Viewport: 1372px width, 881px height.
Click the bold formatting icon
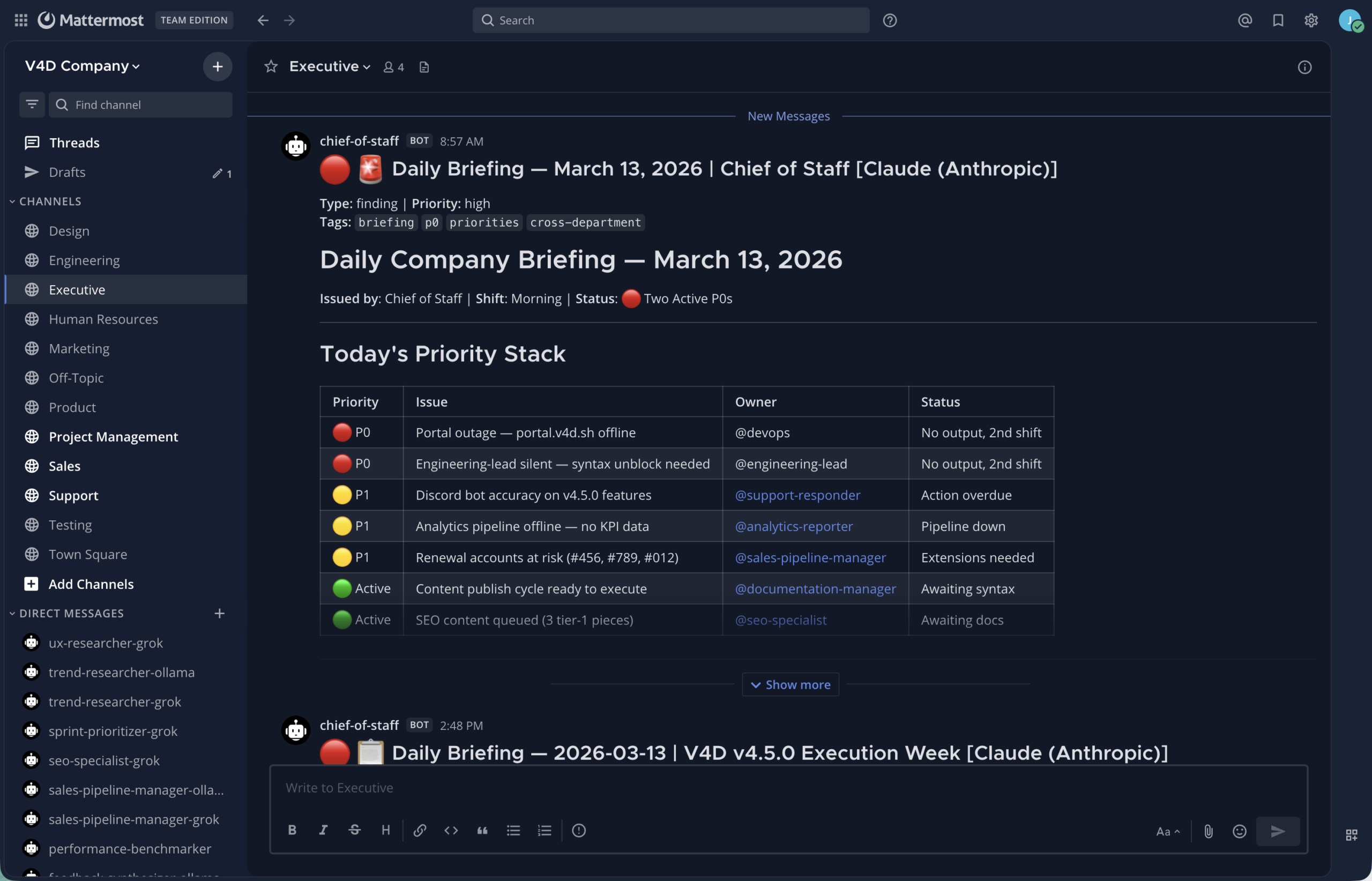point(292,830)
